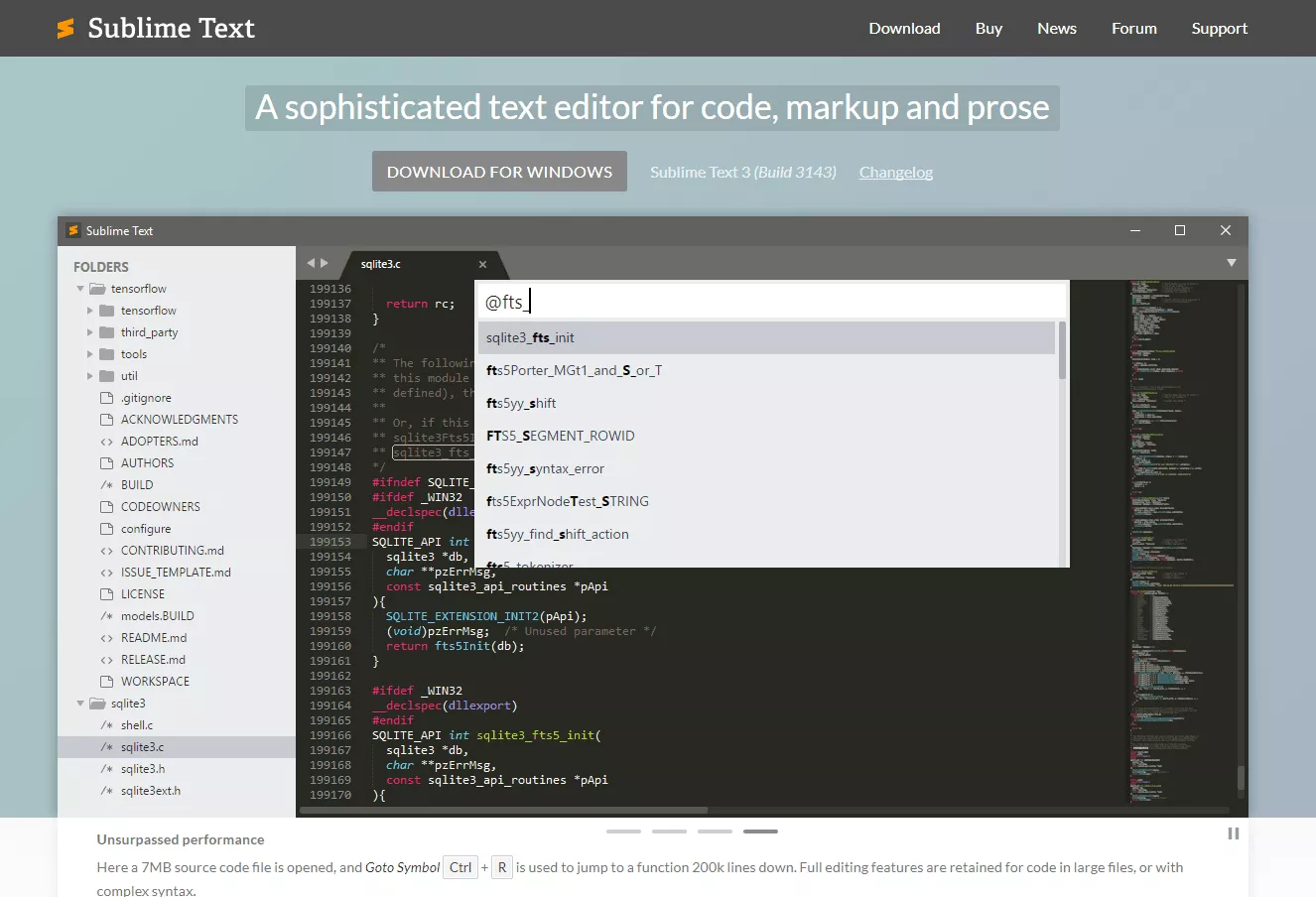The height and width of the screenshot is (897, 1316).
Task: Jump to the third slideshow indicator
Action: [715, 832]
